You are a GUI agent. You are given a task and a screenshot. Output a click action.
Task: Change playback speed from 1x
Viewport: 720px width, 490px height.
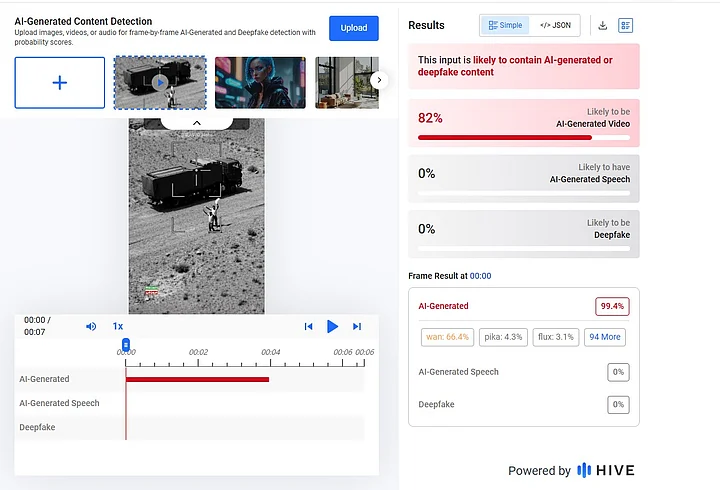click(x=118, y=326)
